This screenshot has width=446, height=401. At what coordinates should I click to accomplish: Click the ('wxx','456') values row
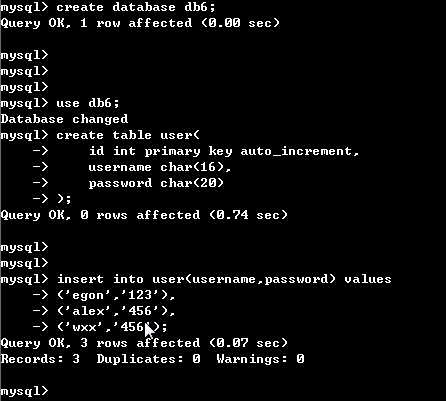point(112,327)
